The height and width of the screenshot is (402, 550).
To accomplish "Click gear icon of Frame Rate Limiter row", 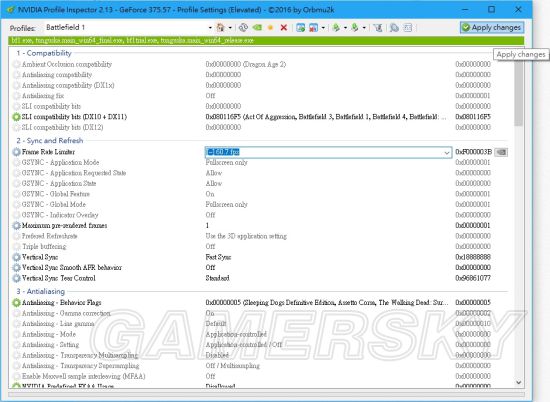I will pos(16,152).
